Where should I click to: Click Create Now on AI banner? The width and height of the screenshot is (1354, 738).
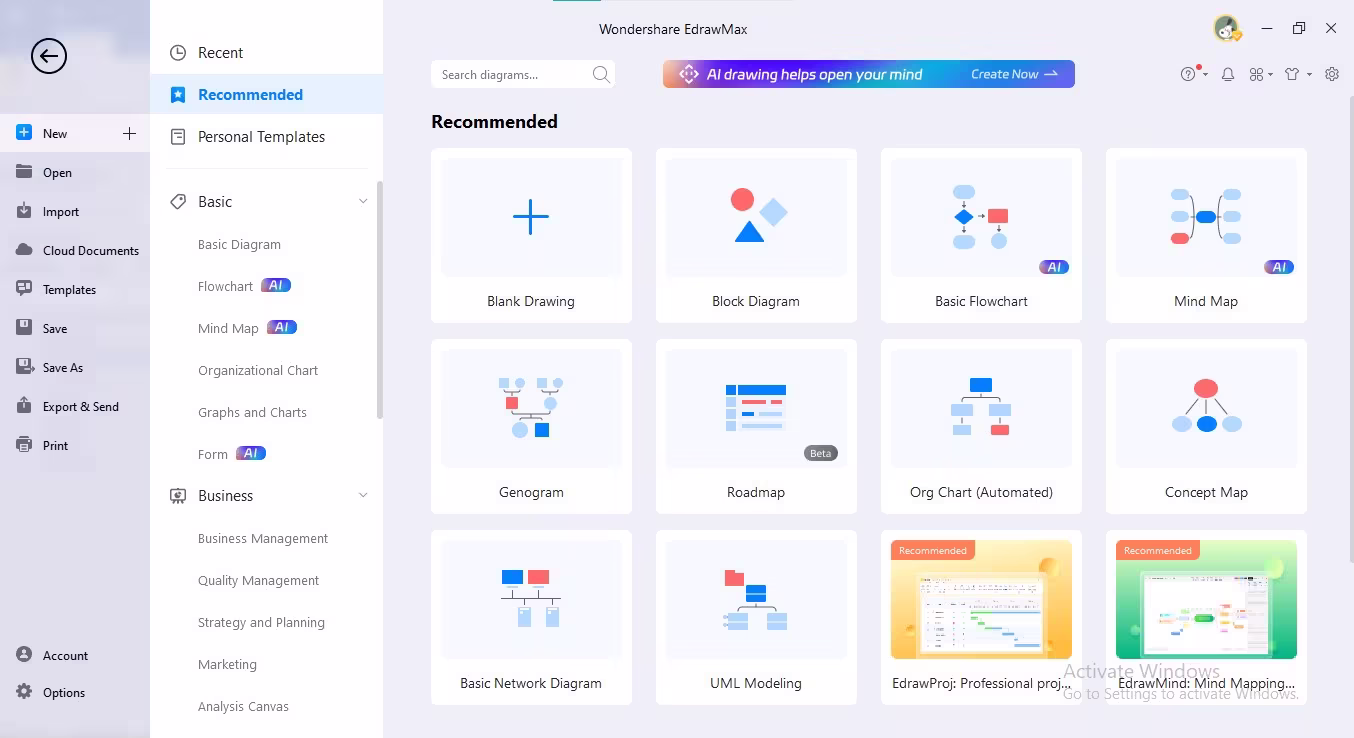[x=1014, y=74]
